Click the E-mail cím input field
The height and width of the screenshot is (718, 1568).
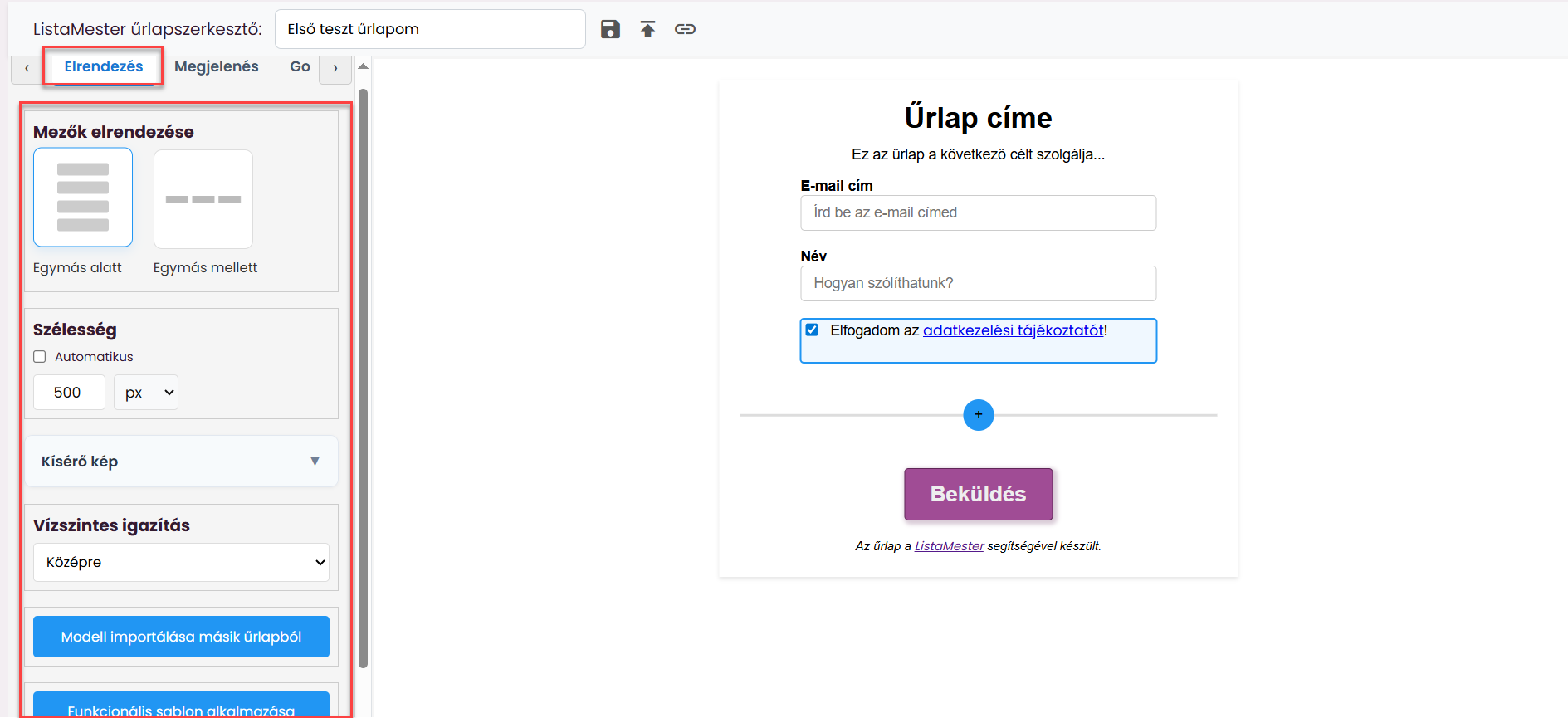point(978,212)
